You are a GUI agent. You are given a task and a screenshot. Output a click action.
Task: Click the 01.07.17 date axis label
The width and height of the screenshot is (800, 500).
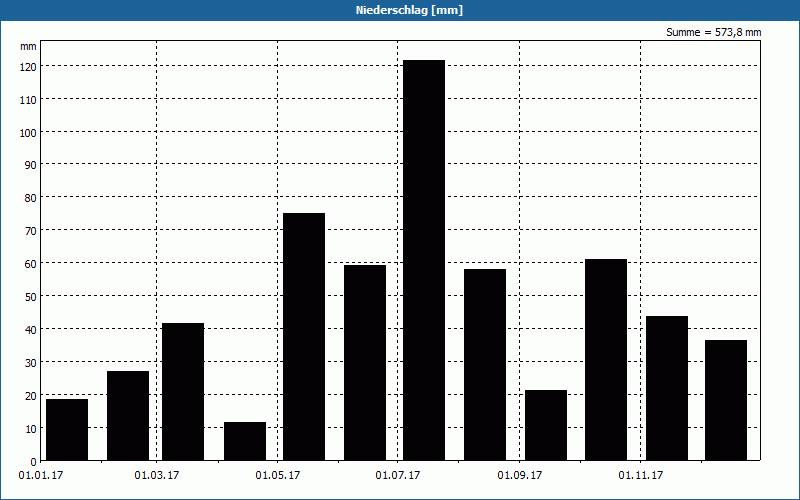coord(398,476)
